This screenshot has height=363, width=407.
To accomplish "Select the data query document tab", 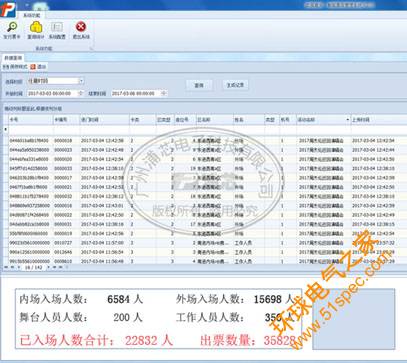I will click(x=13, y=58).
